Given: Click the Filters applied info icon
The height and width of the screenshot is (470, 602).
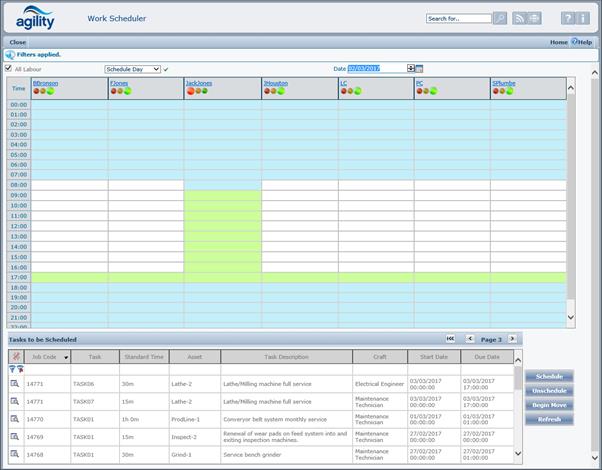Looking at the screenshot, I should click(x=10, y=55).
